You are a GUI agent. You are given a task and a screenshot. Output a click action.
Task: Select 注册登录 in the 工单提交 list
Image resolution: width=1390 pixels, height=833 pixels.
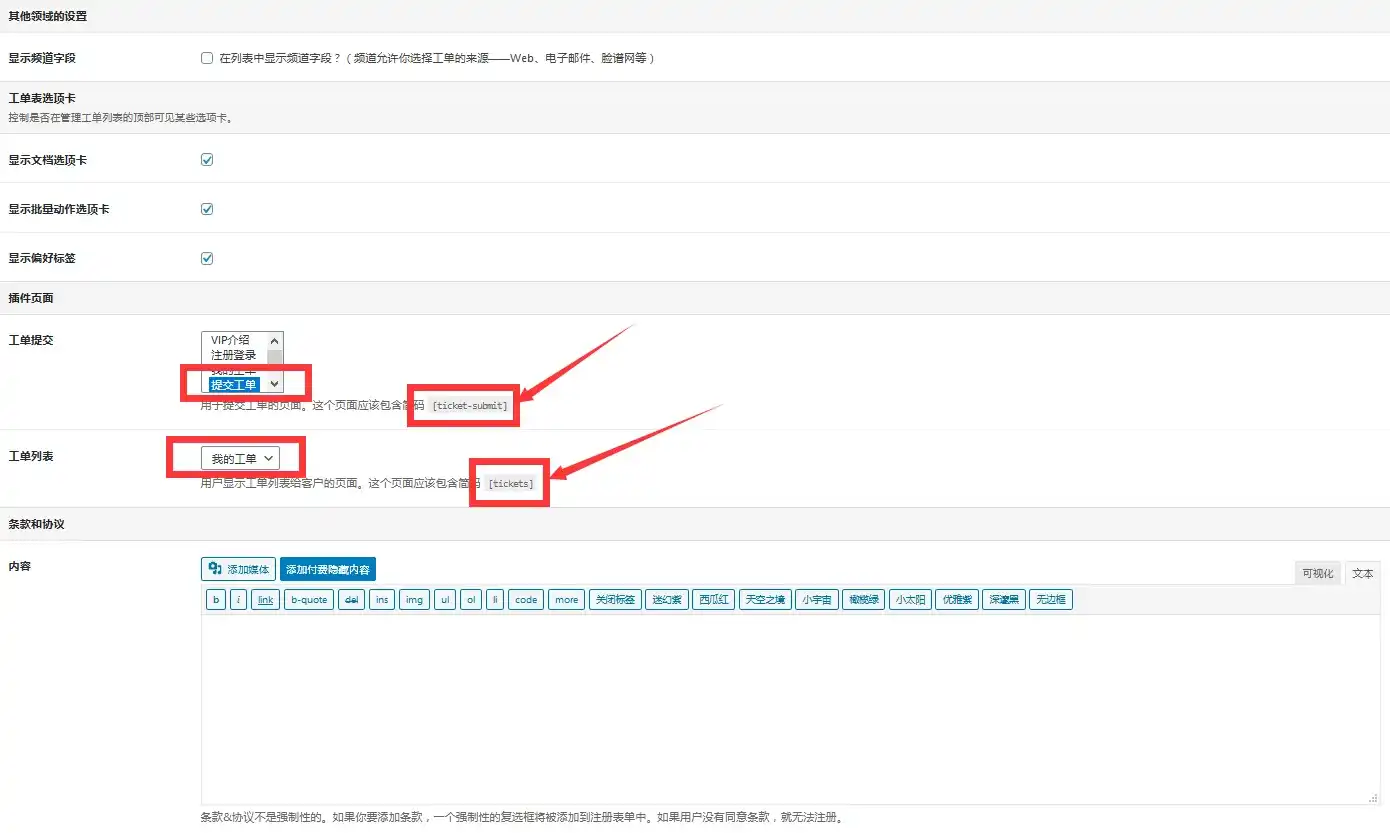(x=236, y=355)
